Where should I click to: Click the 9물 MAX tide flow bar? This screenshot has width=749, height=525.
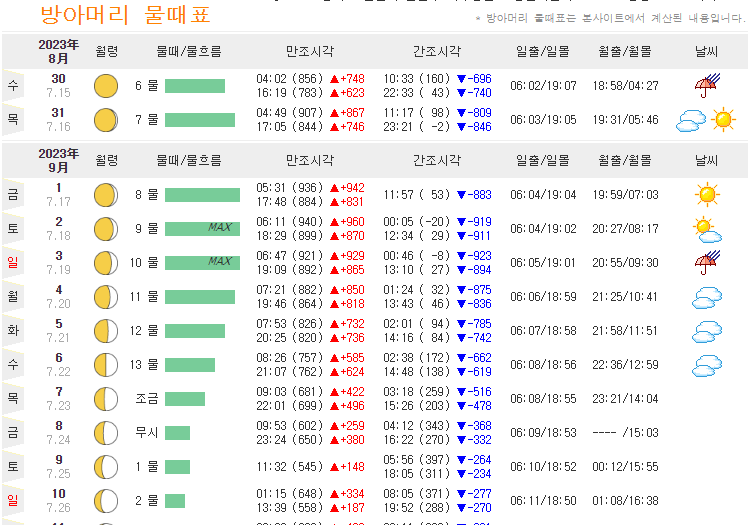point(203,229)
